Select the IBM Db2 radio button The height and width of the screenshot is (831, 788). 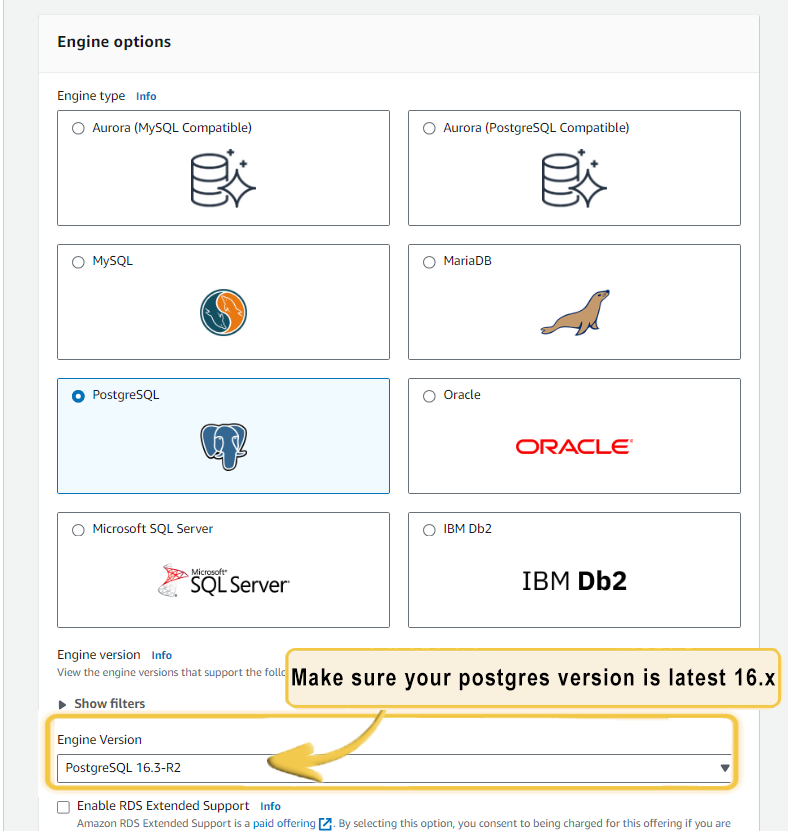pos(429,530)
